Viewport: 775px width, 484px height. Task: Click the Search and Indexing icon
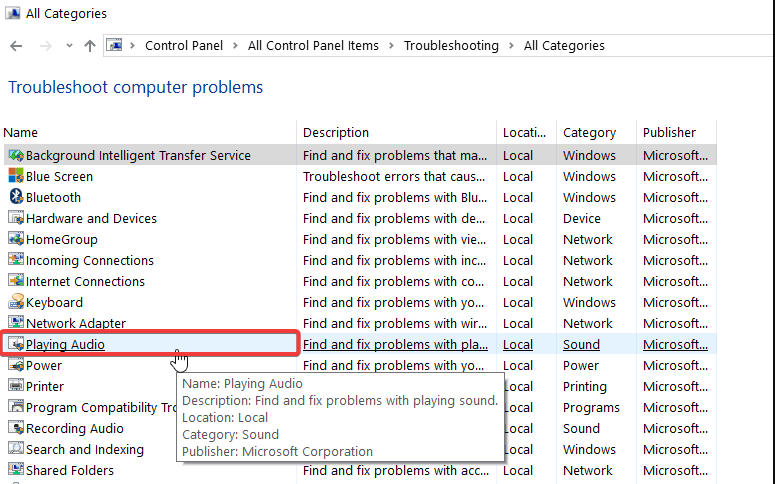pyautogui.click(x=15, y=449)
